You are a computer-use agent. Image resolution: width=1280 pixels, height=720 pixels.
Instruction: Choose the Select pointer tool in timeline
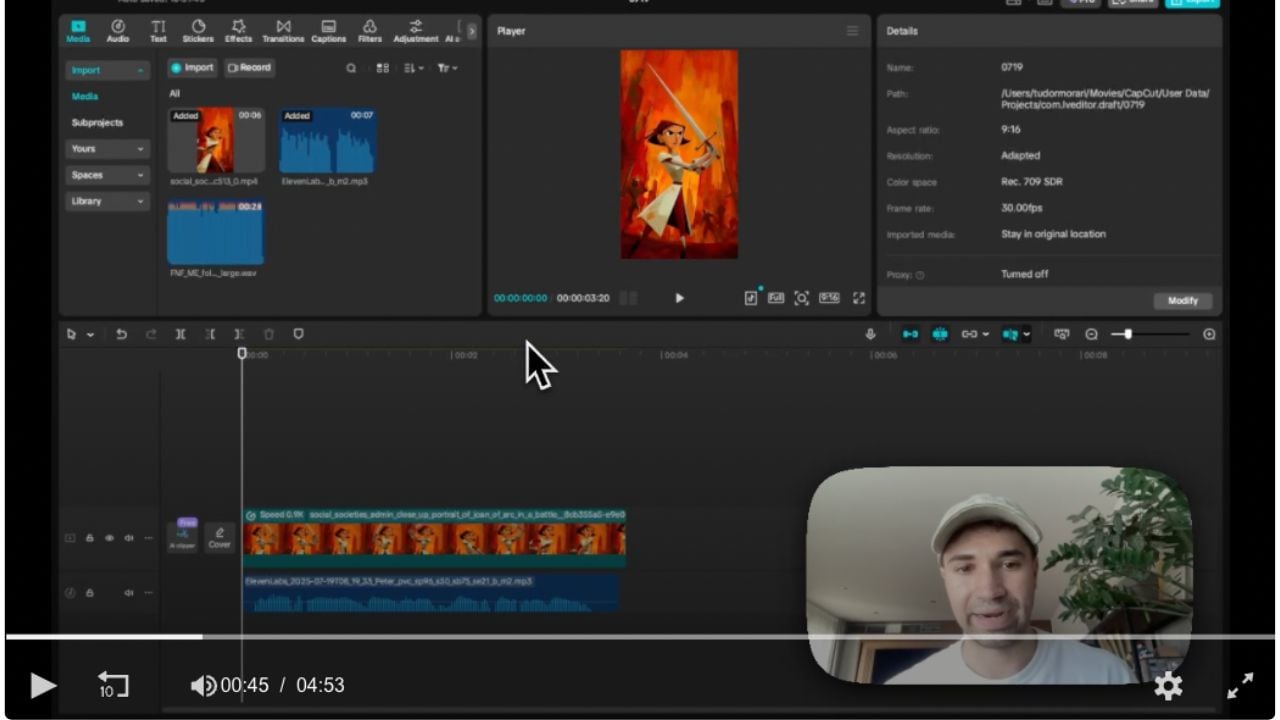click(72, 334)
